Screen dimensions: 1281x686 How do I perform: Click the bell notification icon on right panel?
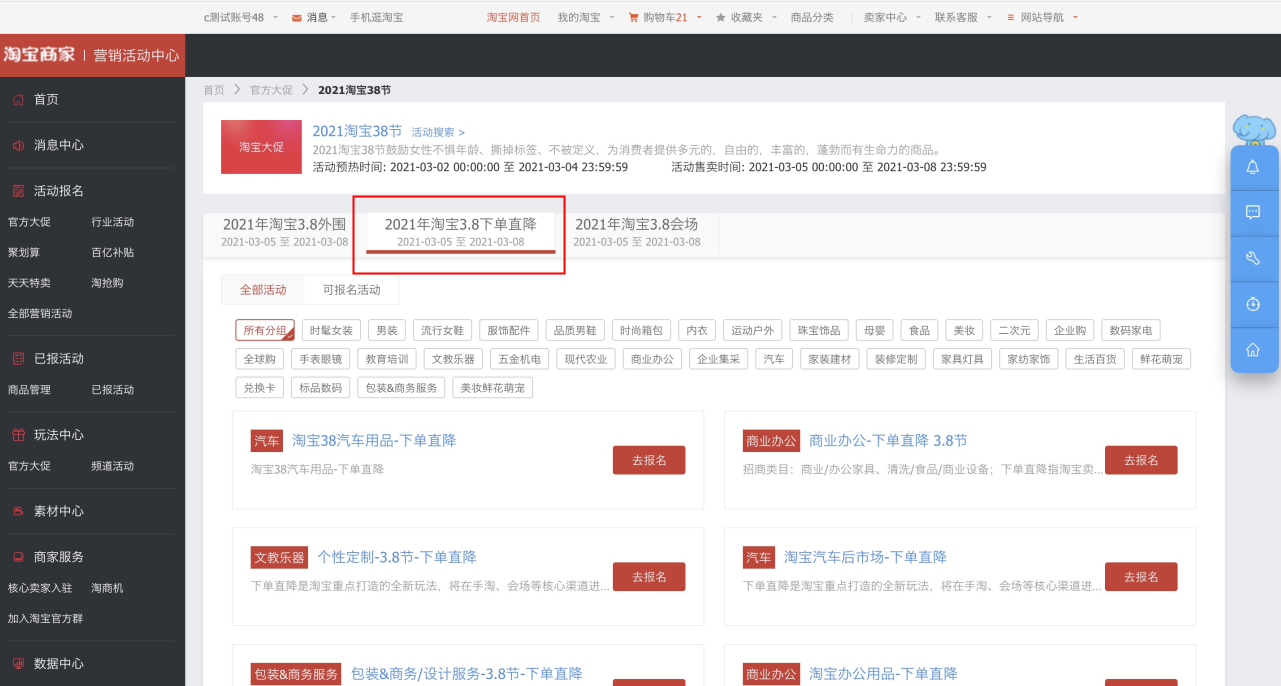(x=1253, y=167)
